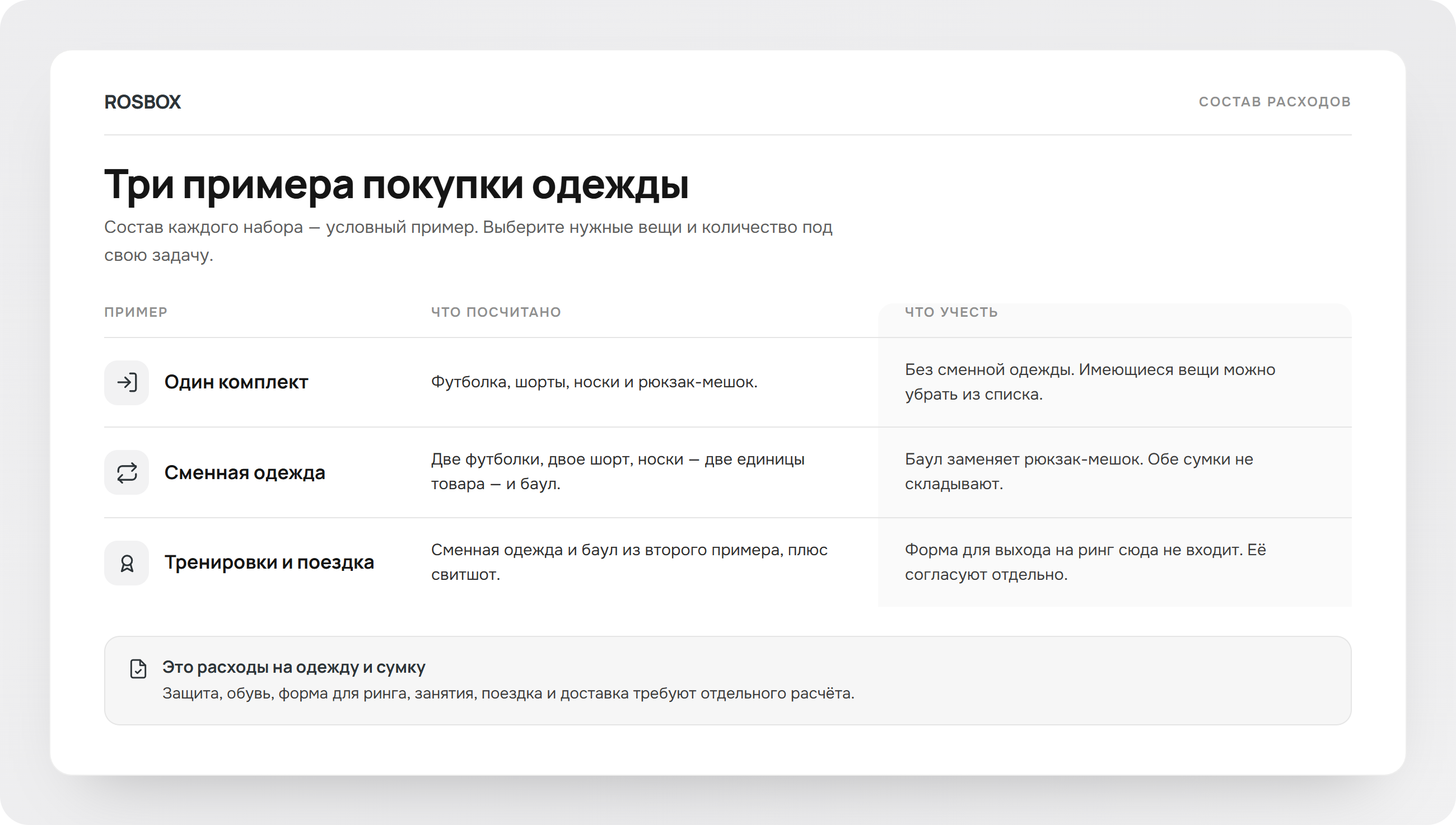Image resolution: width=1456 pixels, height=825 pixels.
Task: Select the row title Сменная одежда
Action: tap(244, 472)
